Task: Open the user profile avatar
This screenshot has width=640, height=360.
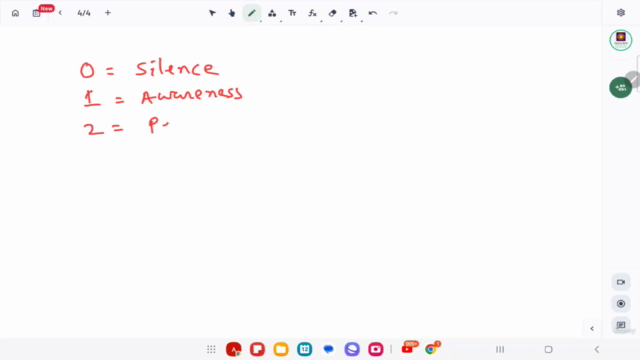Action: tap(621, 40)
